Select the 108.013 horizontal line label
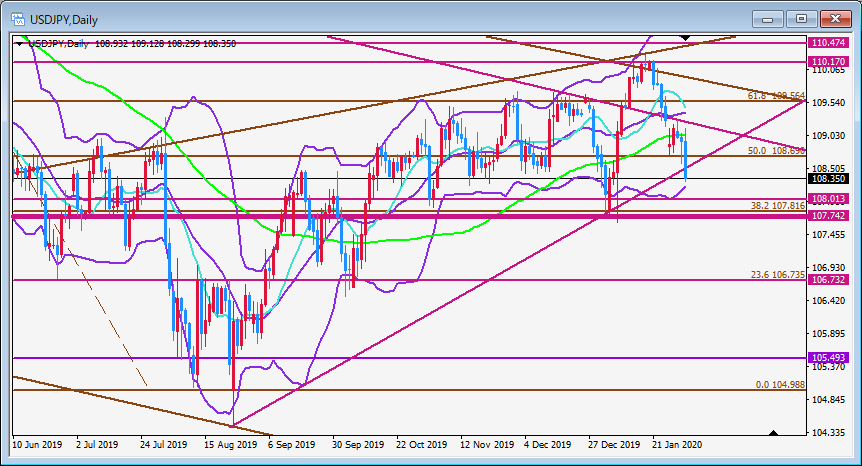The width and height of the screenshot is (862, 466). 828,199
